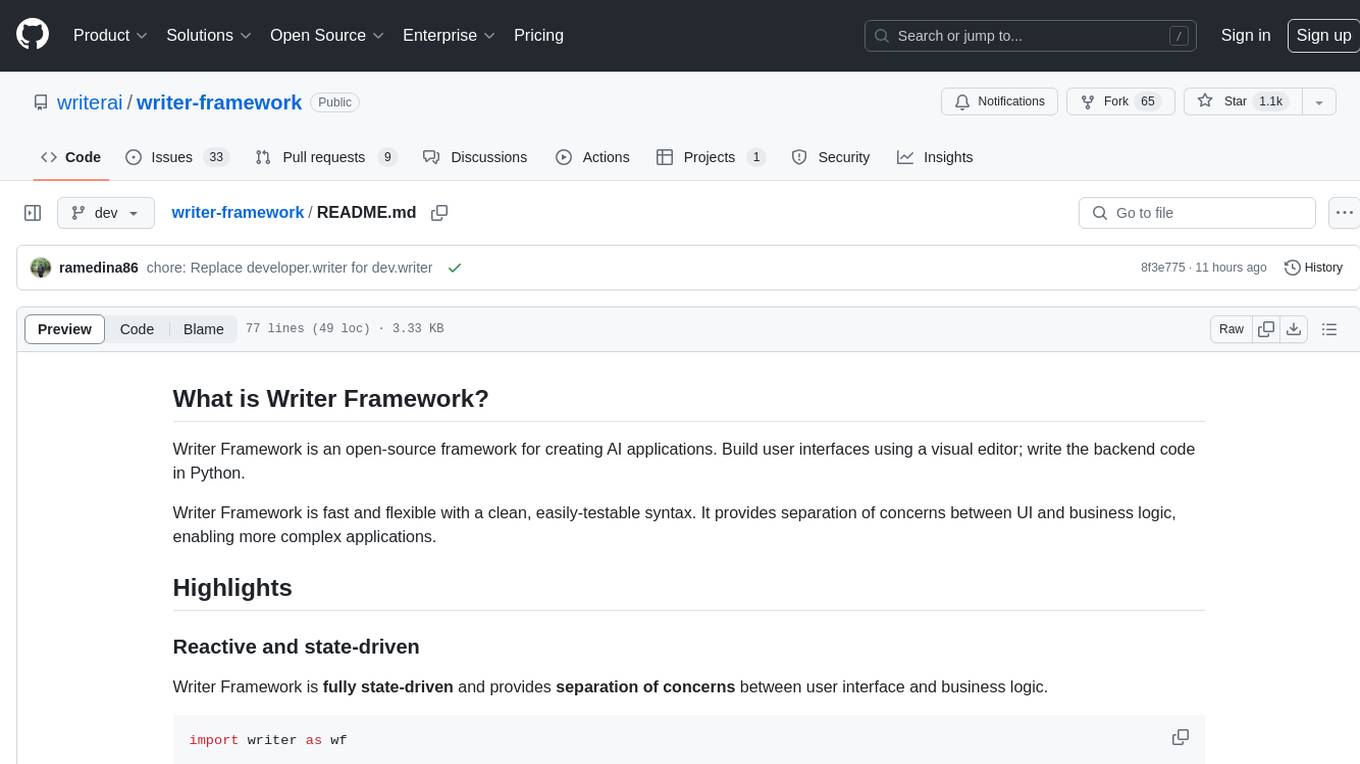Click the Go to file search box
Screen dimensions: 1360x764
tap(1197, 213)
